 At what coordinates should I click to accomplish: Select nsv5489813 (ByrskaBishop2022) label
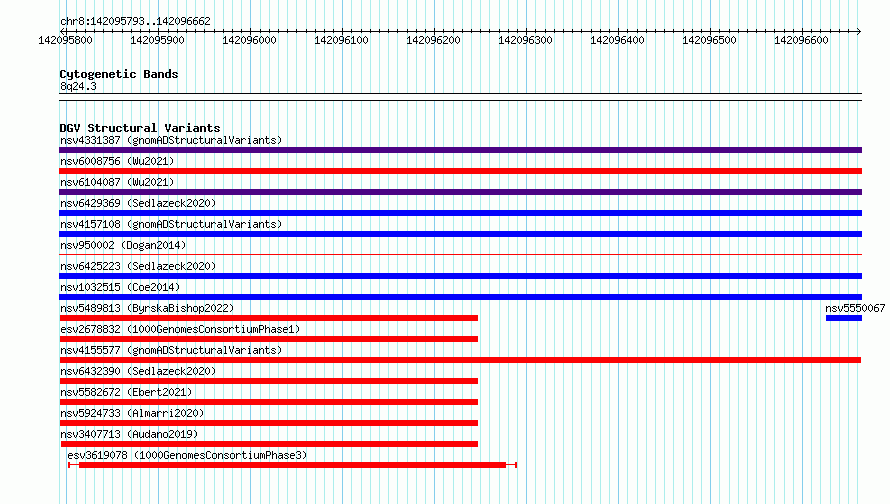(x=147, y=308)
